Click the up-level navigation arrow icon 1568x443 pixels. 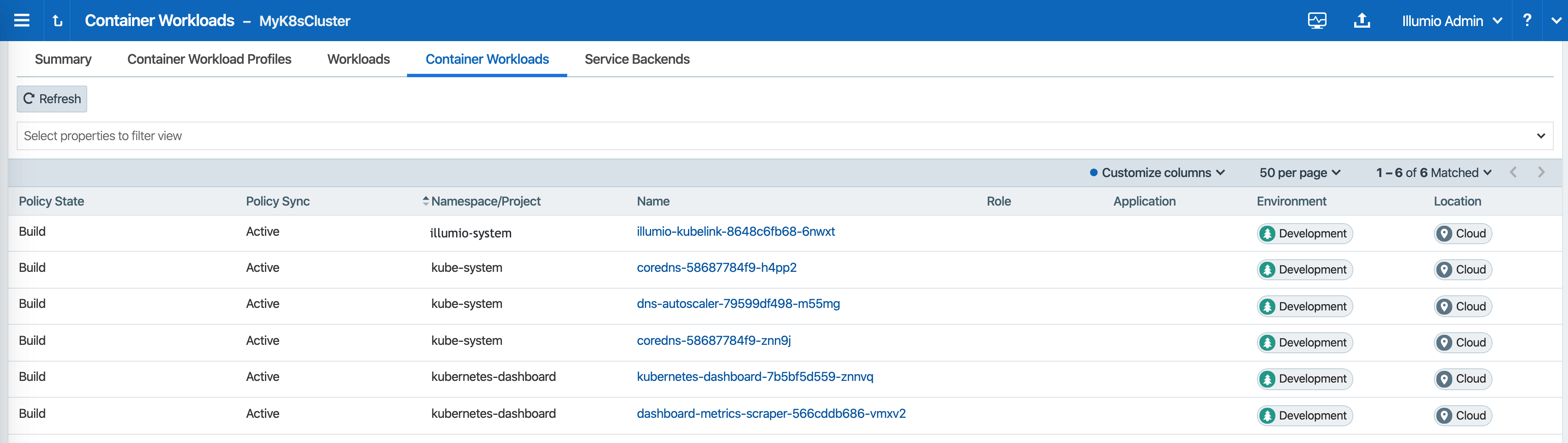(x=57, y=20)
